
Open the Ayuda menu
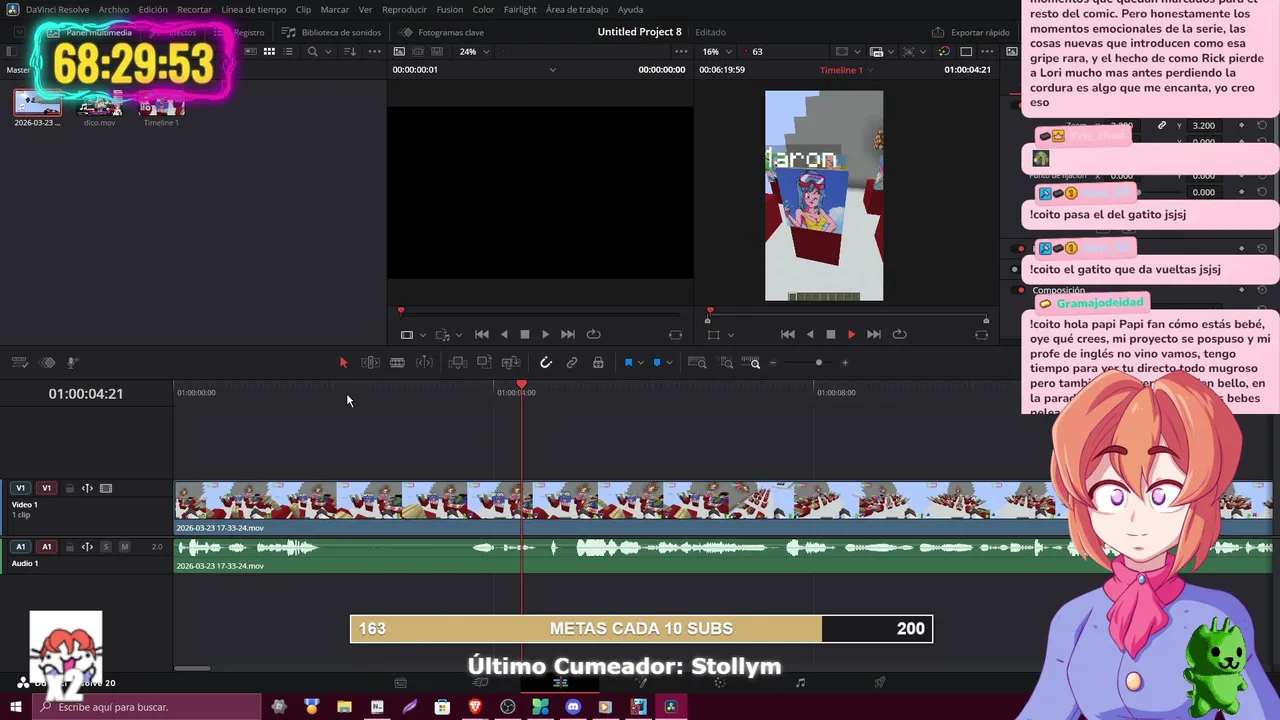630,9
